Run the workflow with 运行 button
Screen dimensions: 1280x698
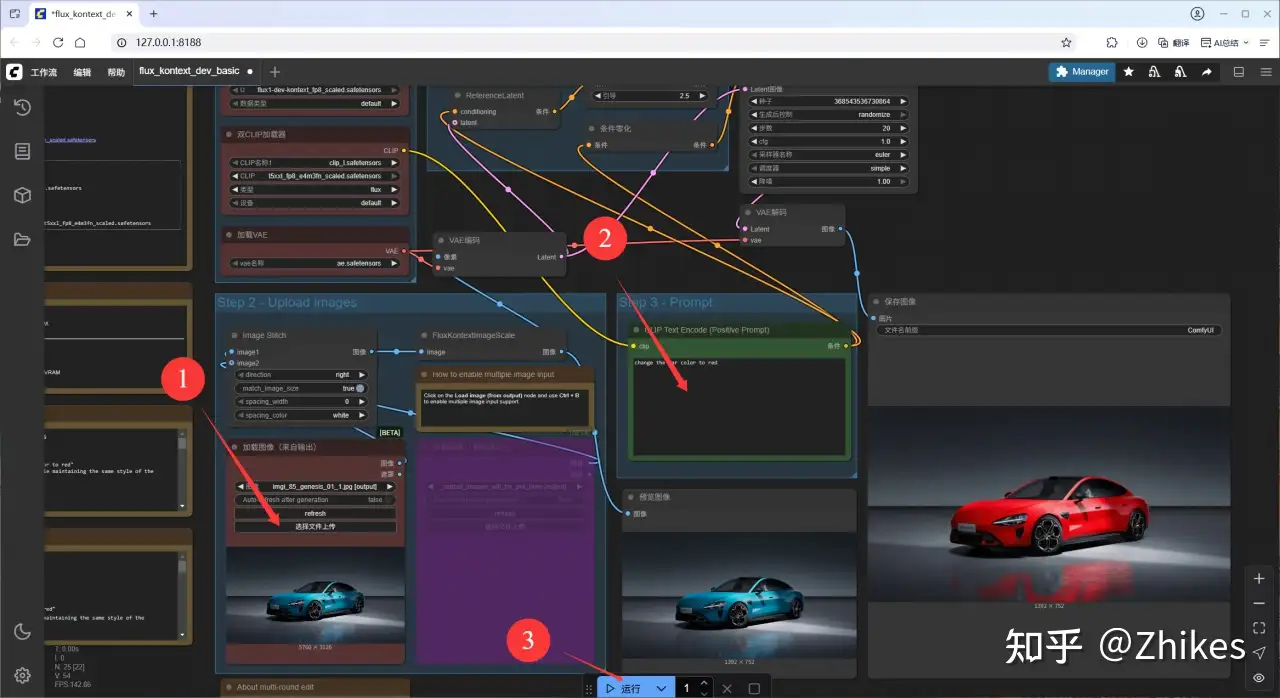pos(624,688)
